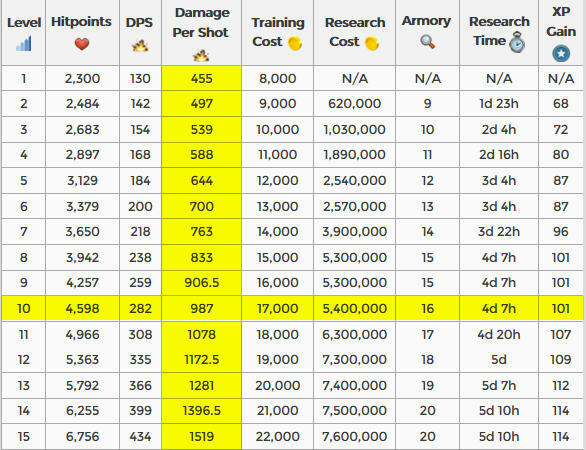The image size is (586, 450).
Task: Click the 1d 23h research time cell
Action: click(499, 104)
